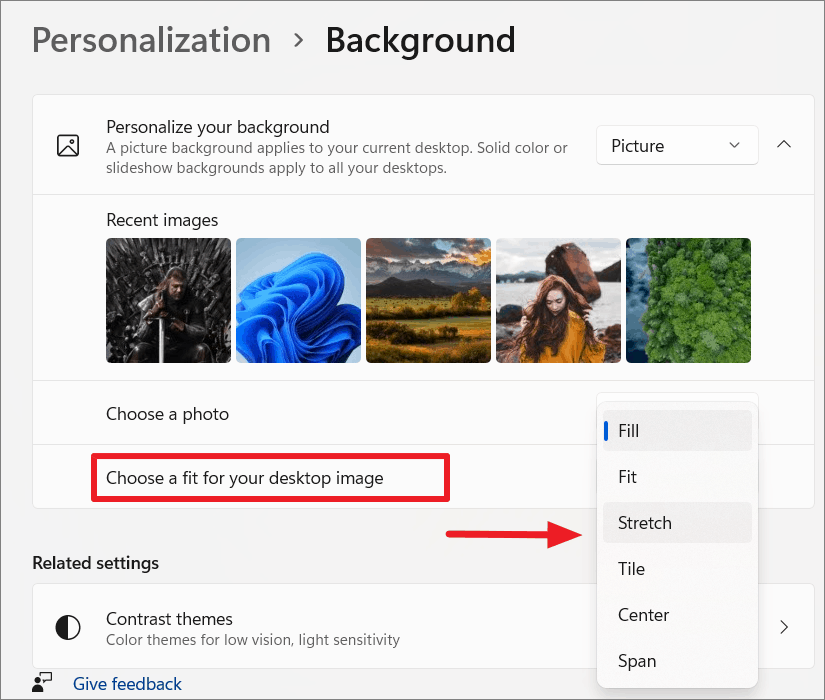Click the picture icon beside Personalize your background
Viewport: 825px width, 700px height.
pyautogui.click(x=68, y=146)
